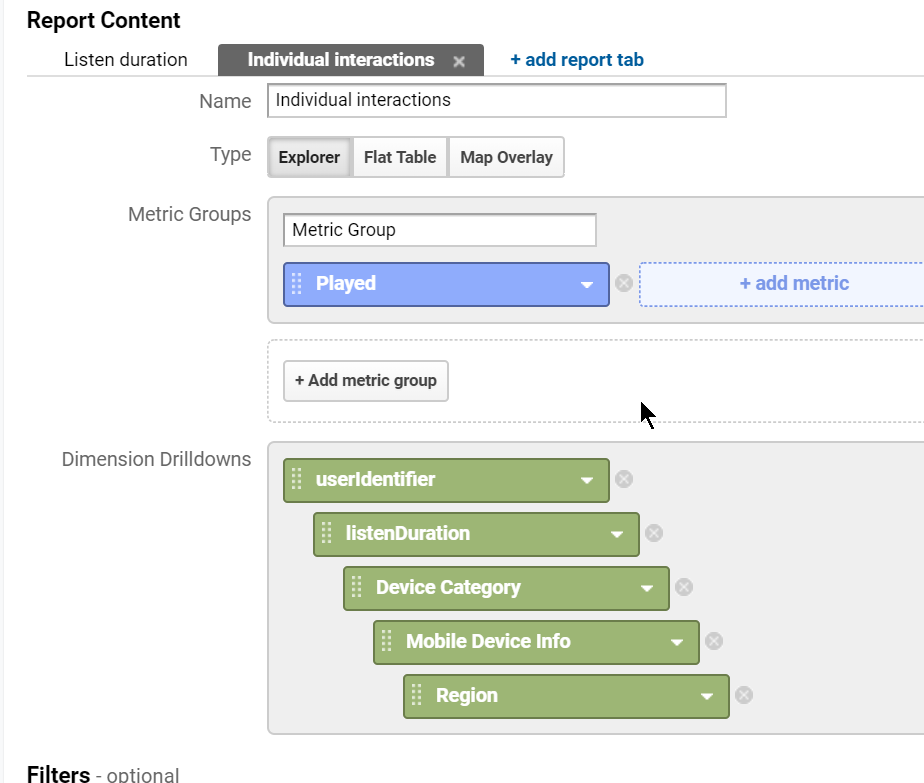Delete the Device Category drilldown

click(x=684, y=587)
